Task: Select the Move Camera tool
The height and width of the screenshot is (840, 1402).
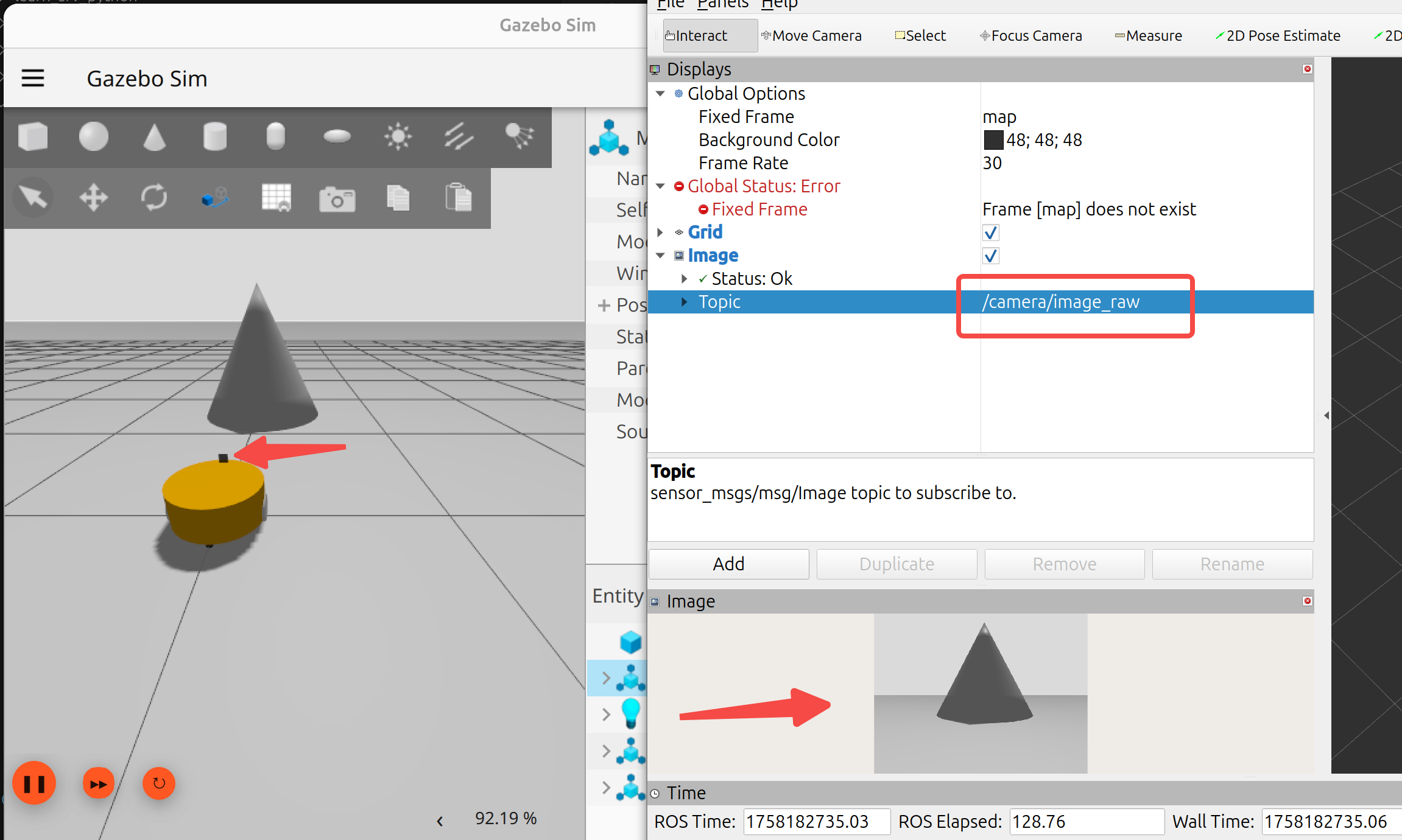Action: click(812, 36)
